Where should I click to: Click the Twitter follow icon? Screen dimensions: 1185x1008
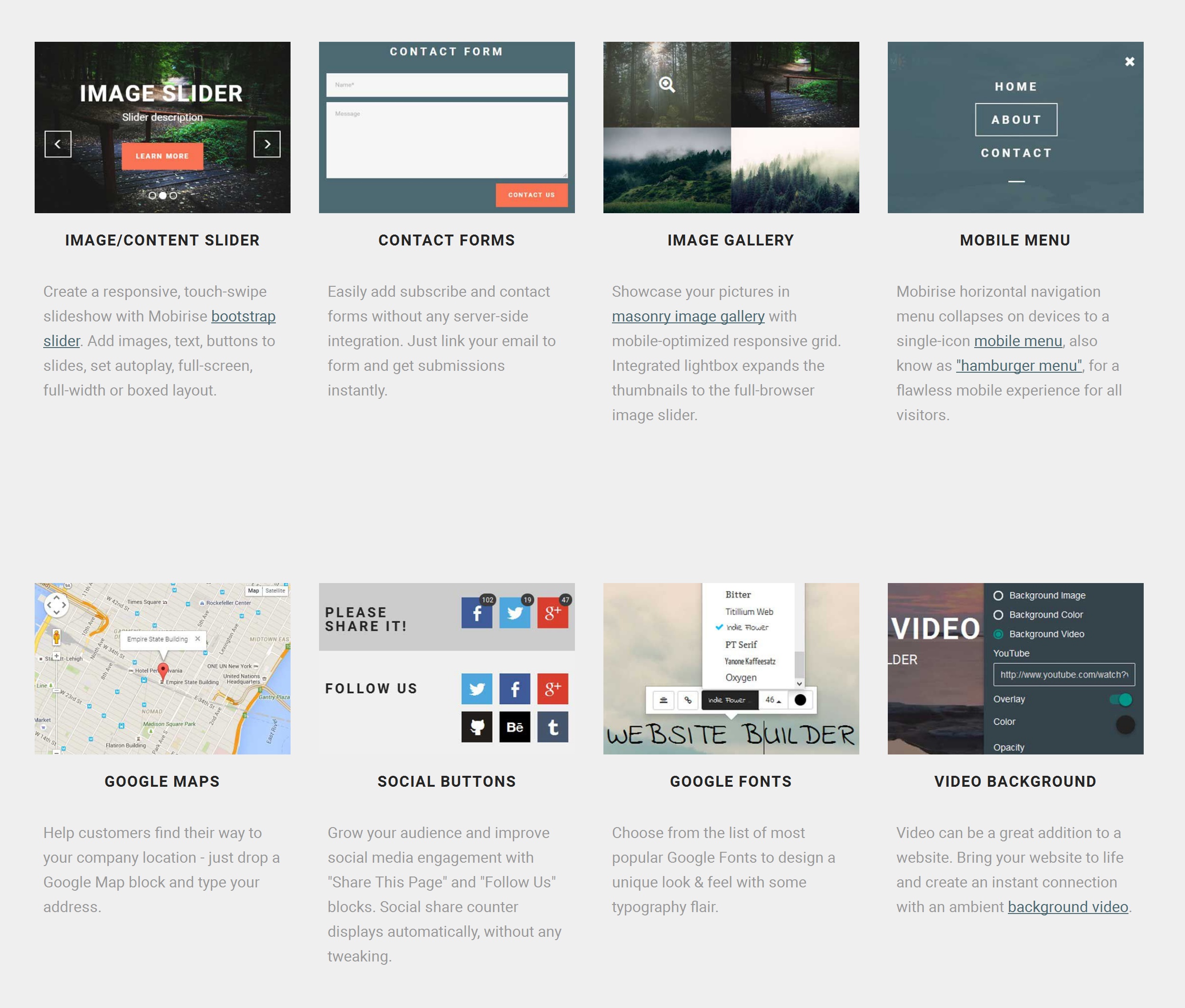coord(476,689)
